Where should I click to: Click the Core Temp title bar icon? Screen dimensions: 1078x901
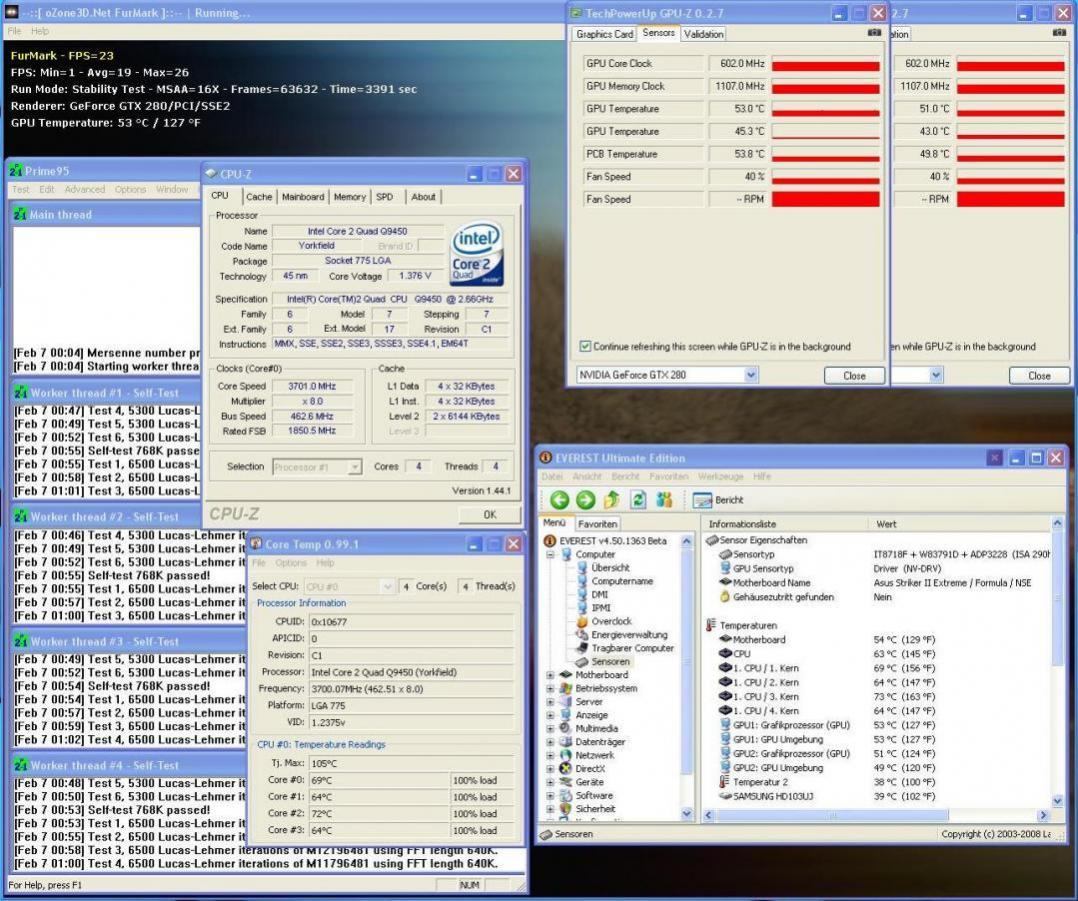[x=256, y=544]
